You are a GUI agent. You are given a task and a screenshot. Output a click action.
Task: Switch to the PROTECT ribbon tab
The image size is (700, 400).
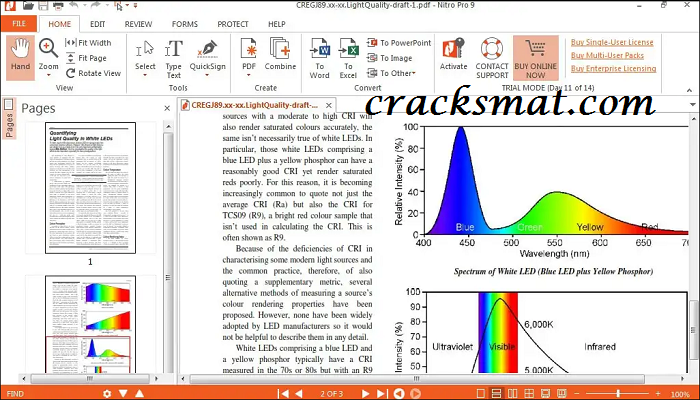pyautogui.click(x=233, y=24)
